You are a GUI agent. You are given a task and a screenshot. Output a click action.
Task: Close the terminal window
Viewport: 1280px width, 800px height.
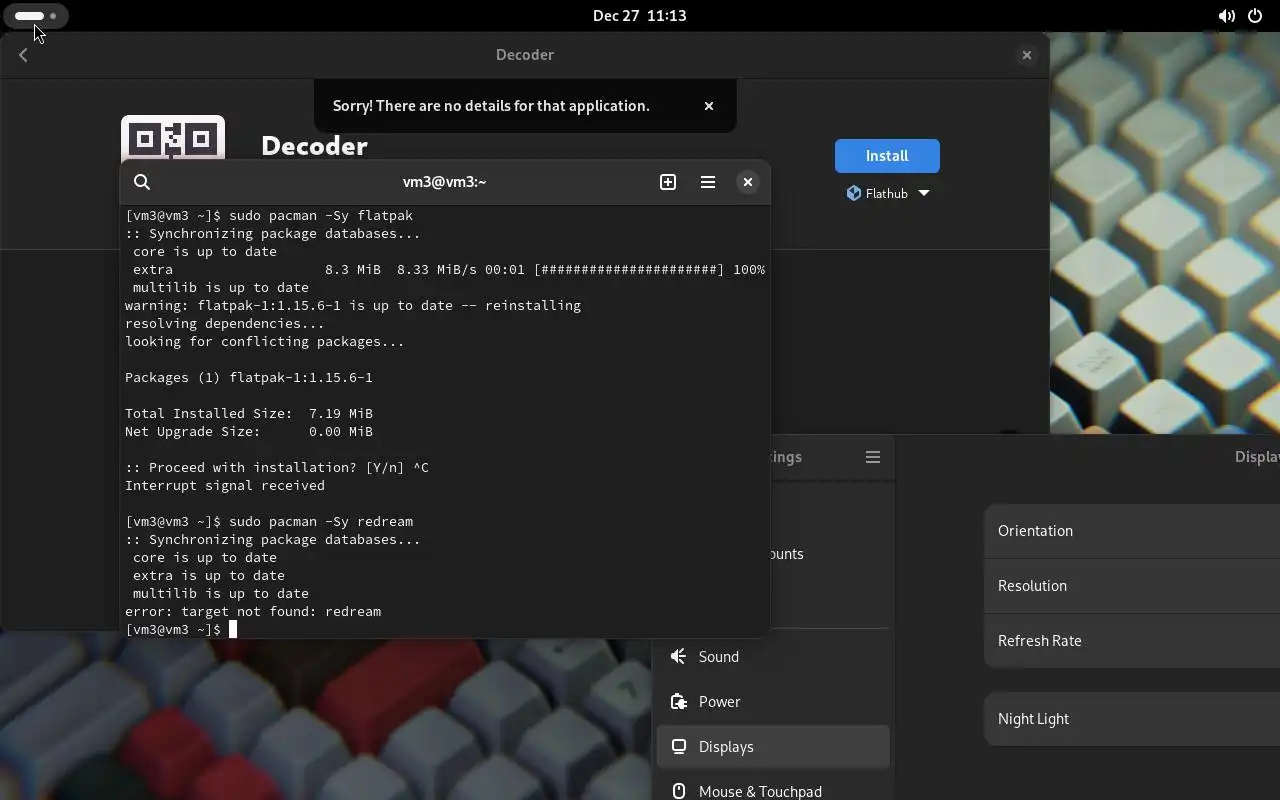747,182
